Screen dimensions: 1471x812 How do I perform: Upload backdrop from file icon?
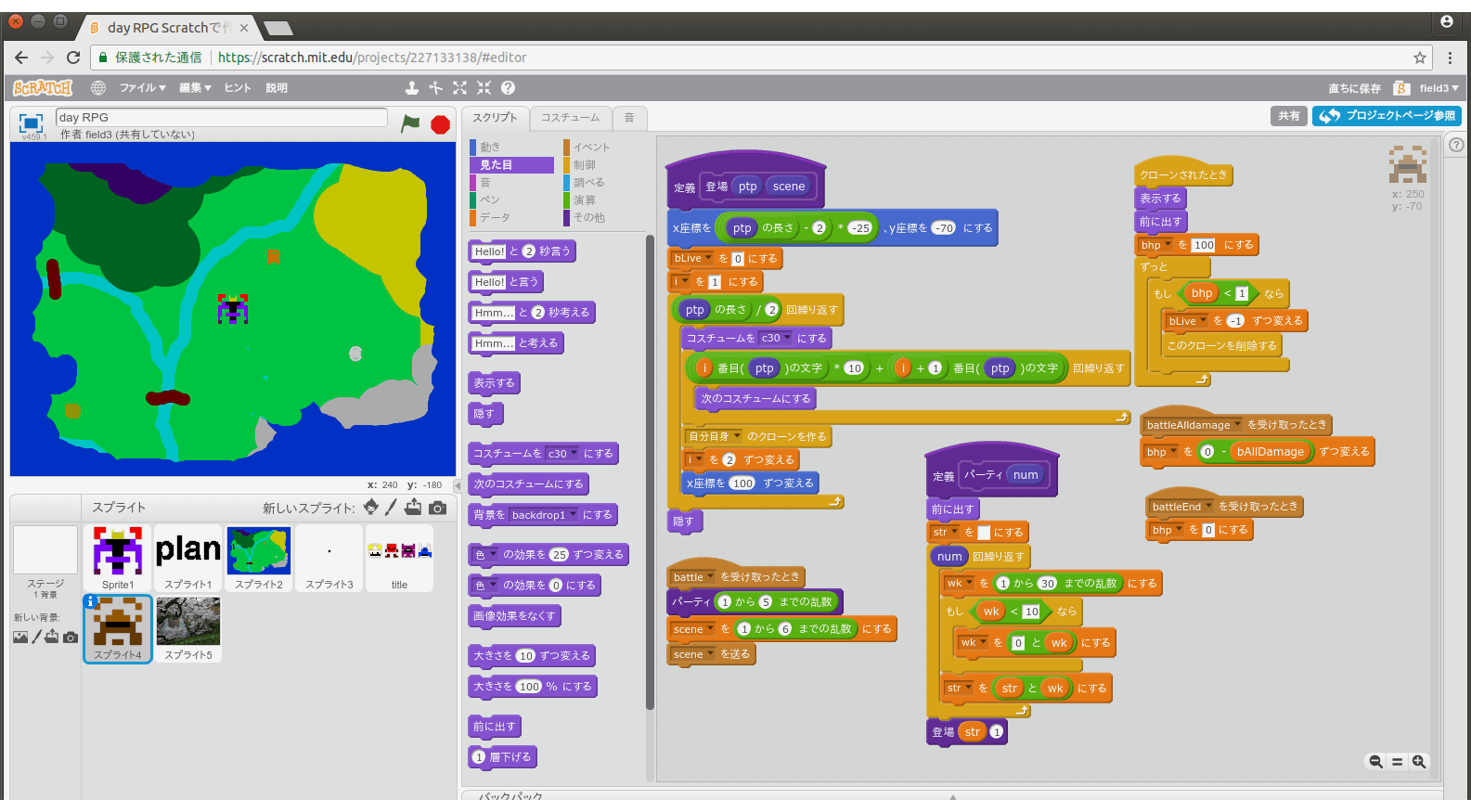coord(52,637)
